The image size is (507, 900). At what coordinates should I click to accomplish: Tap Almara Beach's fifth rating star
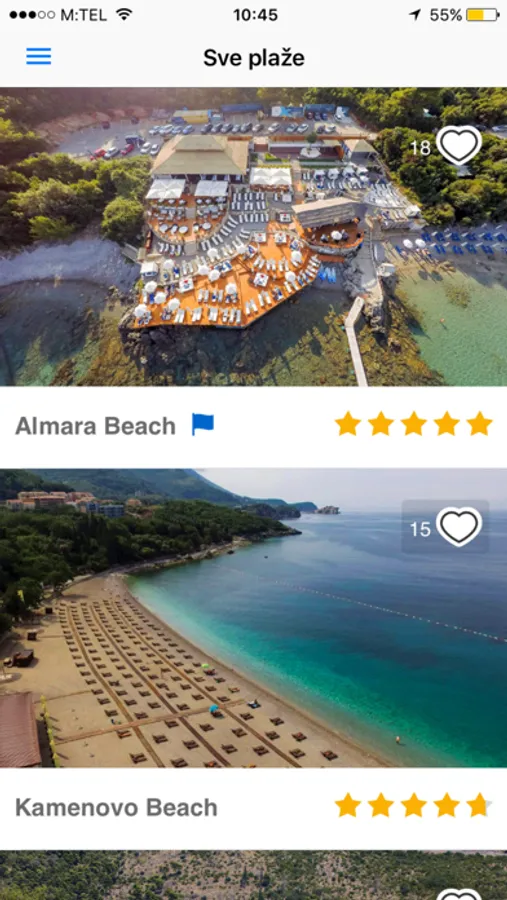[479, 424]
